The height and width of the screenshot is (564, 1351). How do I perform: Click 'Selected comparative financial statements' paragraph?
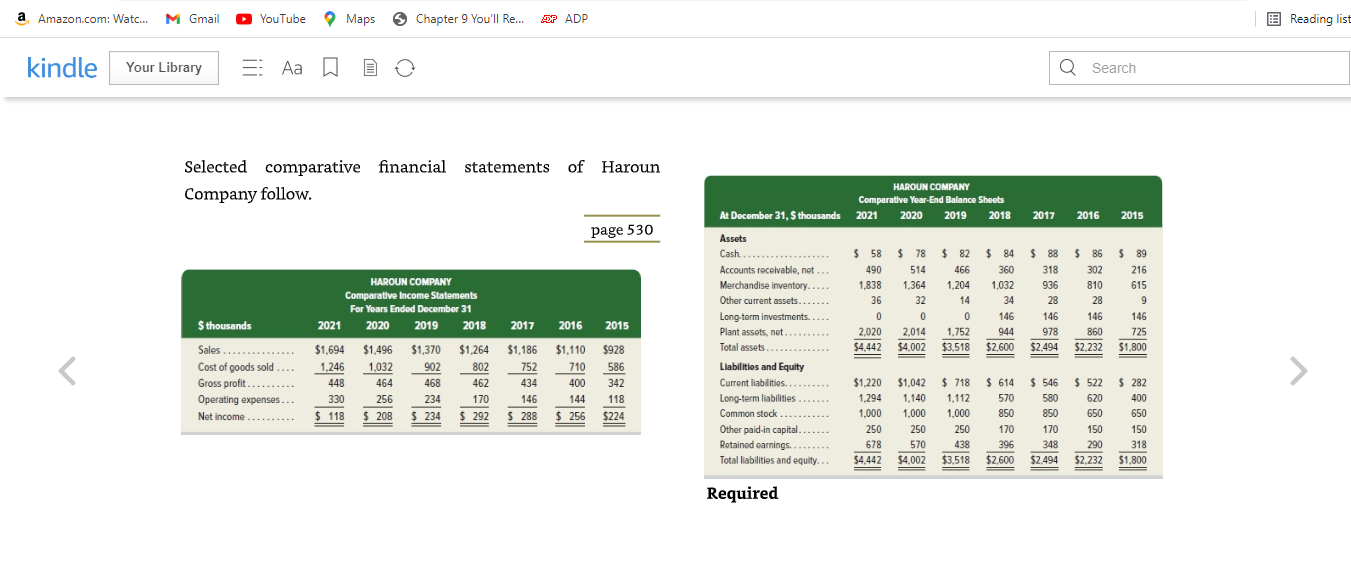coord(422,180)
